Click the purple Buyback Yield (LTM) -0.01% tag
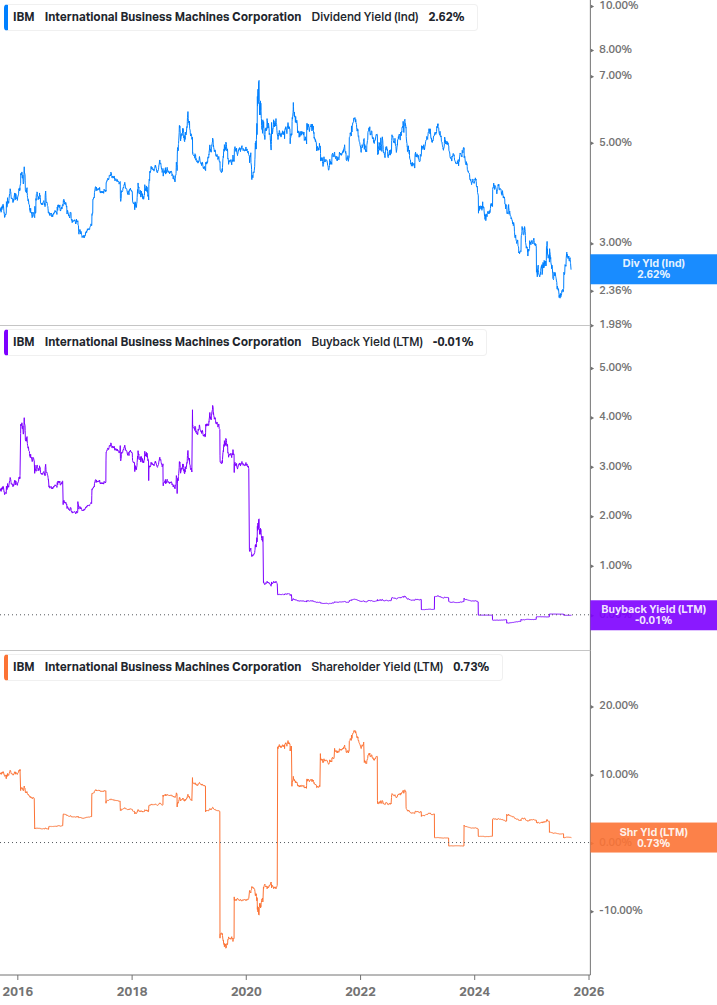This screenshot has width=717, height=1005. tap(654, 615)
